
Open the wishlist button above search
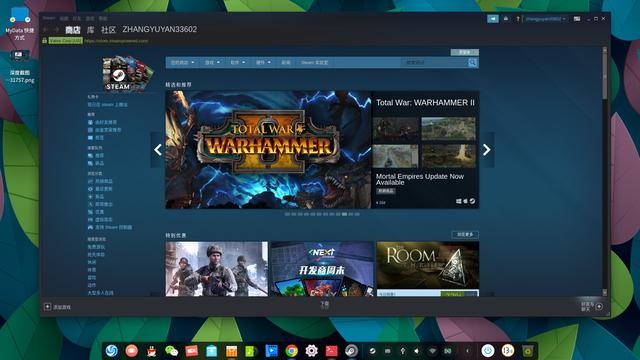464,52
